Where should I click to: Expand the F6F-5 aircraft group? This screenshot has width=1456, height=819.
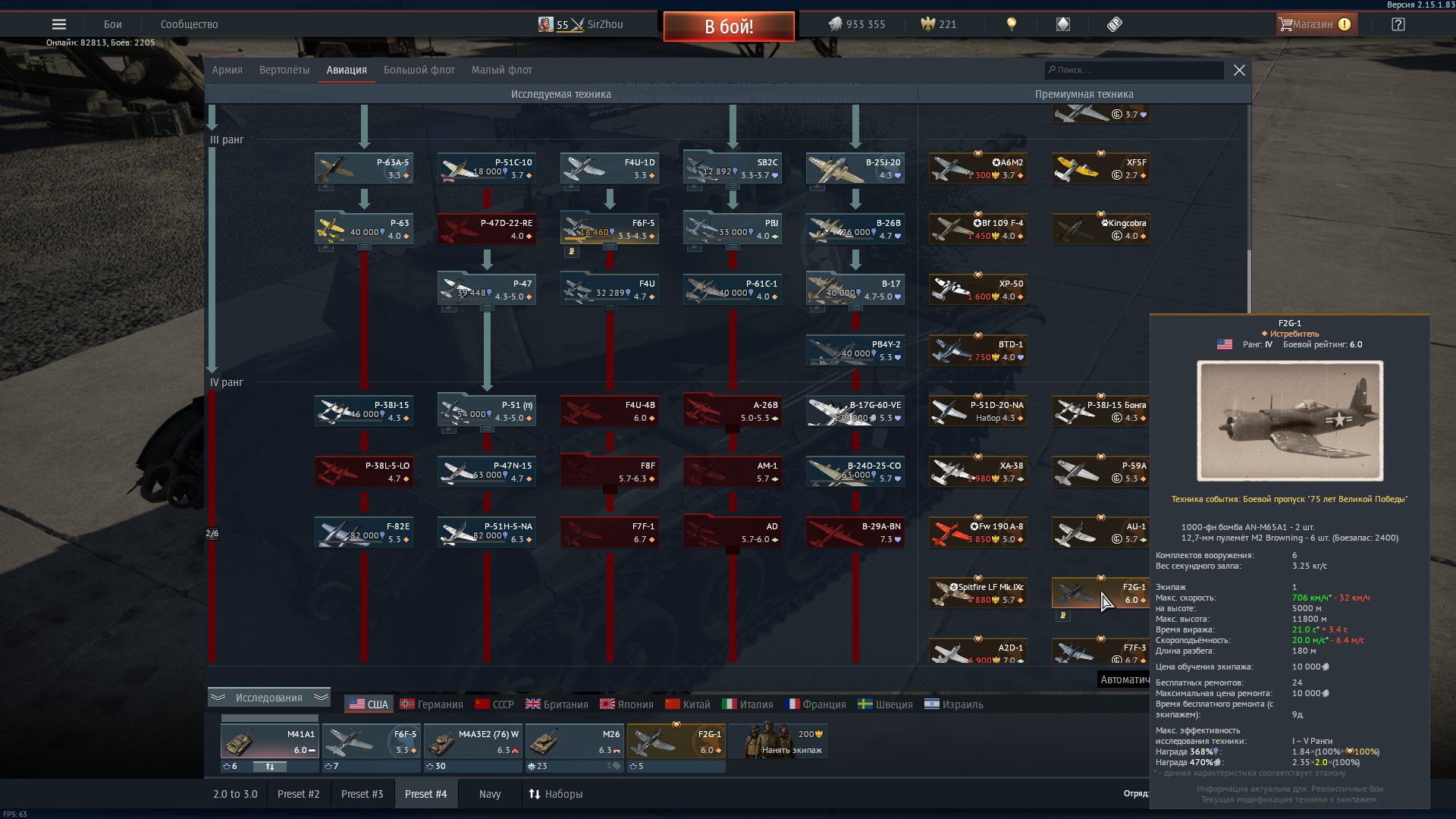tap(610, 247)
